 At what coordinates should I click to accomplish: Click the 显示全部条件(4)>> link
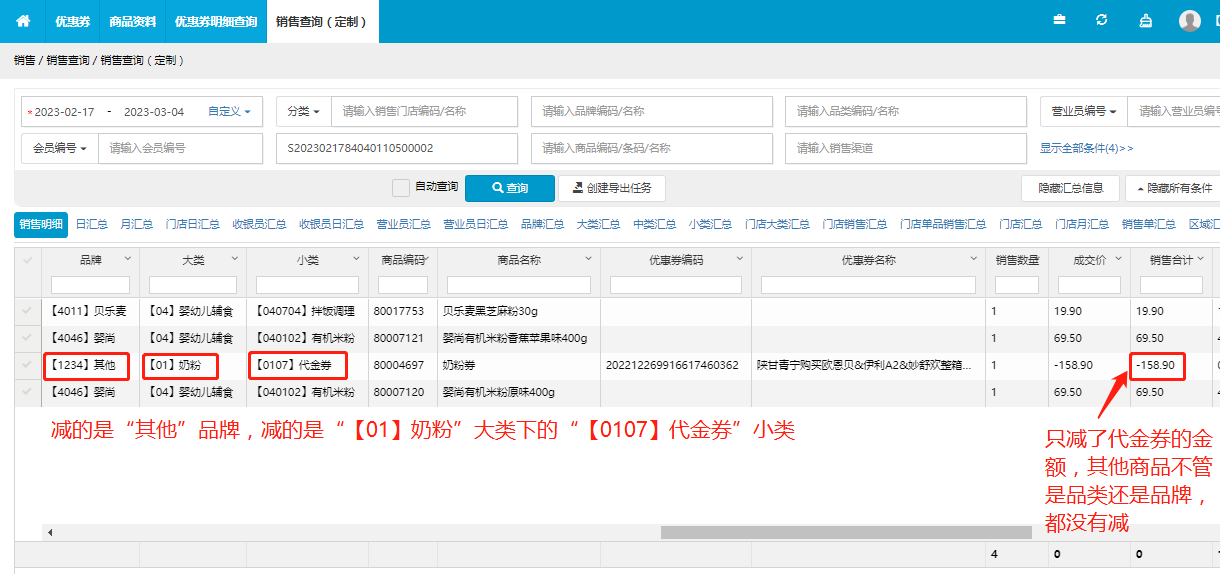pyautogui.click(x=1086, y=148)
